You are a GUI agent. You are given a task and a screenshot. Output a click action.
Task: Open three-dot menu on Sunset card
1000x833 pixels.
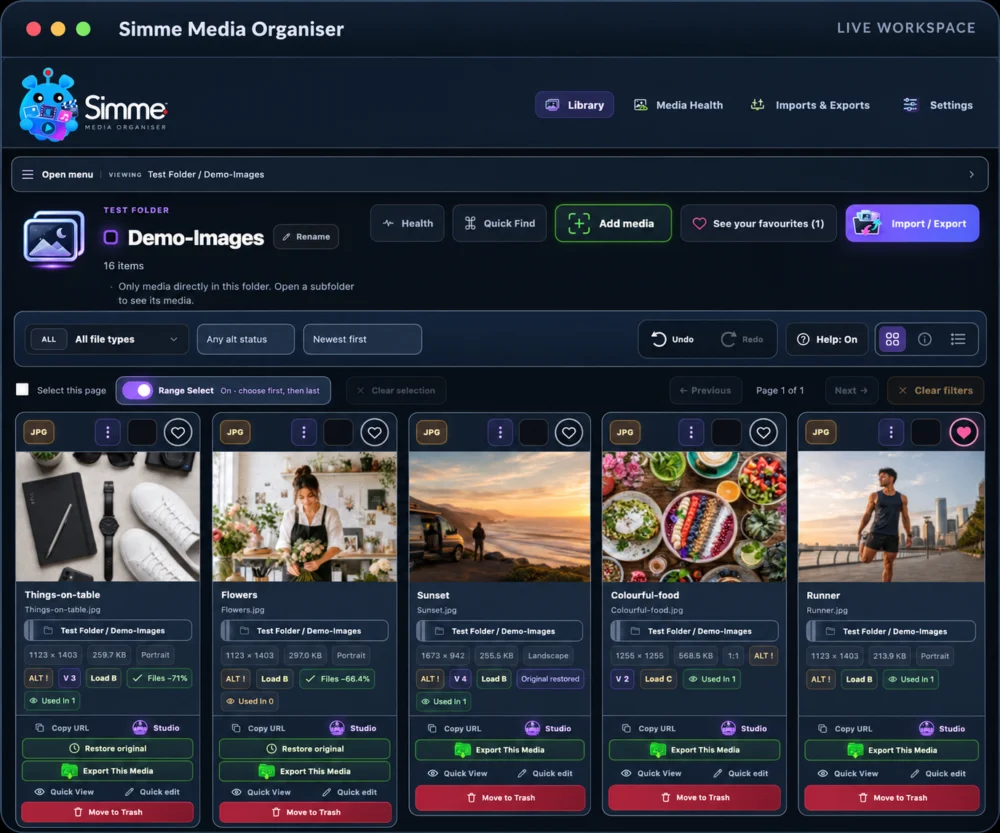click(x=500, y=432)
